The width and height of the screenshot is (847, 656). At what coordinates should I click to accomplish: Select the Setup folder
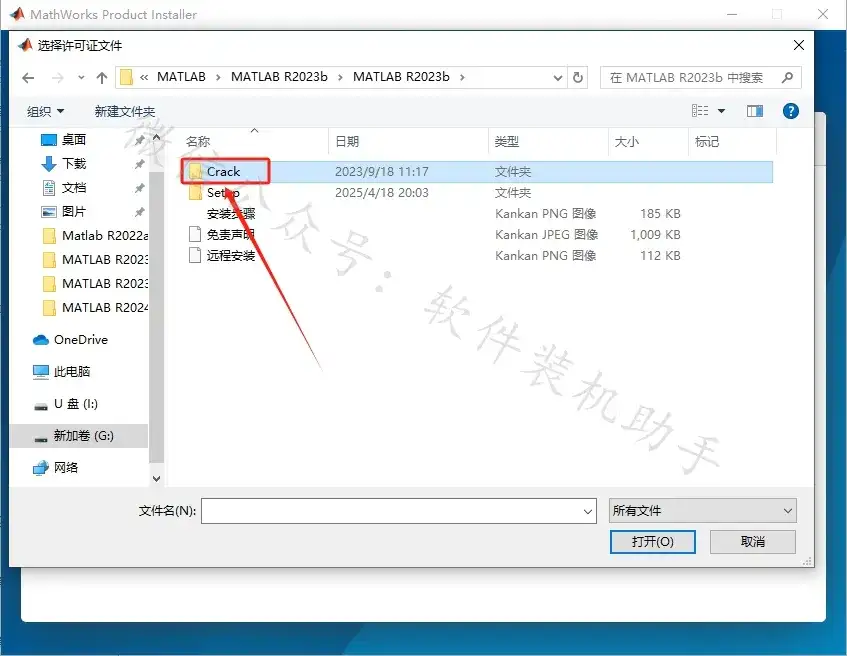click(x=223, y=193)
